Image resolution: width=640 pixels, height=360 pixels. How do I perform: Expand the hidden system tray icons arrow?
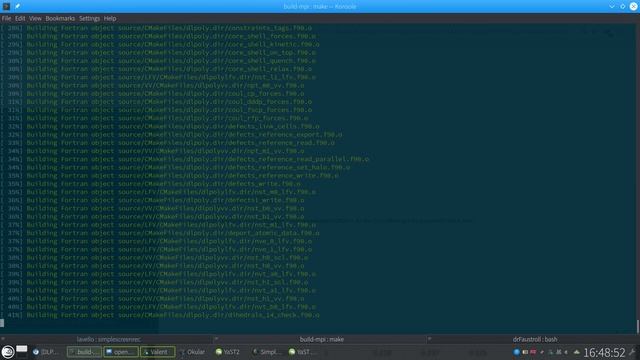point(576,352)
